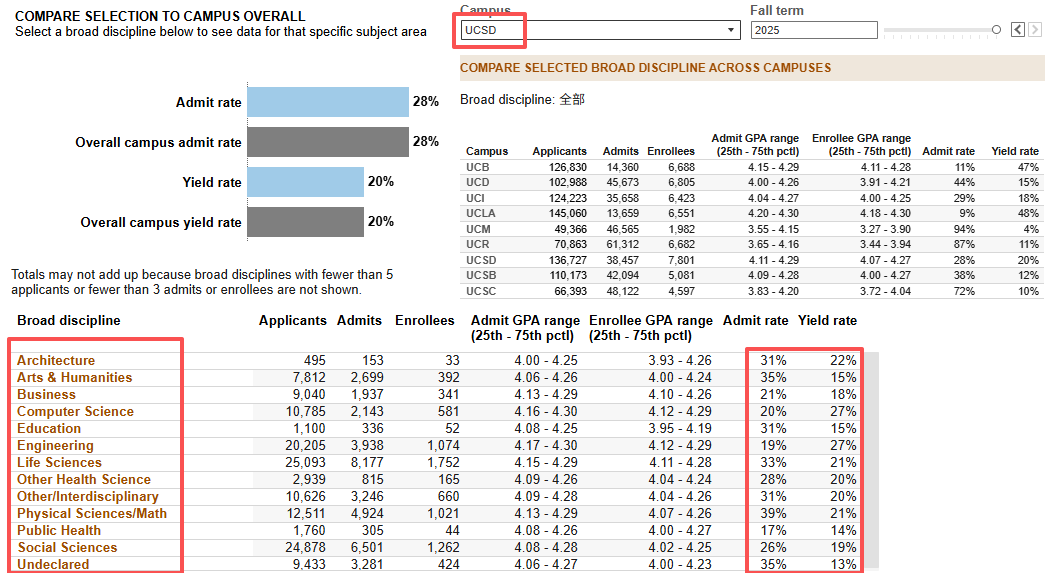Filter by Social Sciences discipline

click(x=67, y=548)
